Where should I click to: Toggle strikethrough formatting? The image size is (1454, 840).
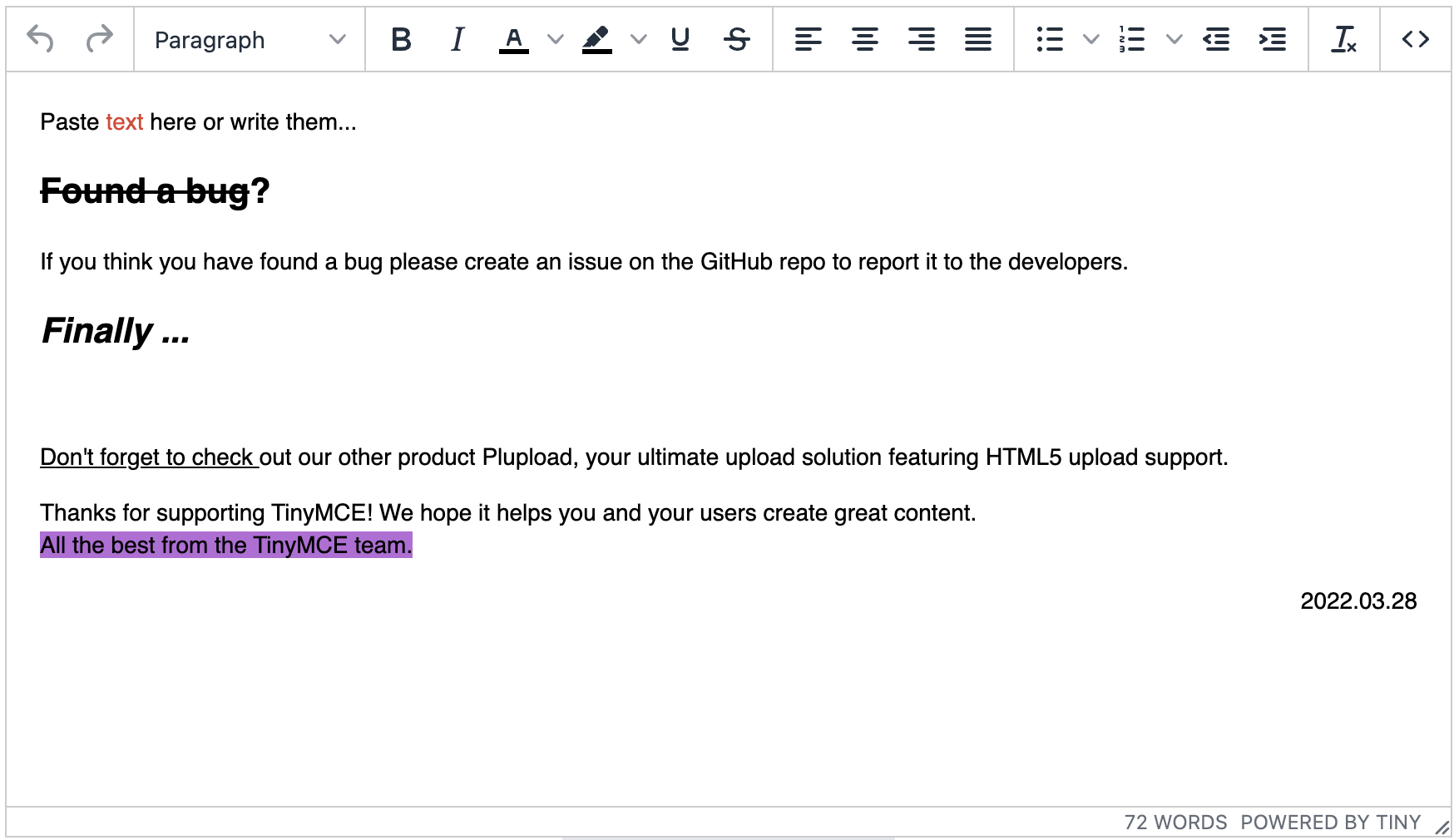737,39
